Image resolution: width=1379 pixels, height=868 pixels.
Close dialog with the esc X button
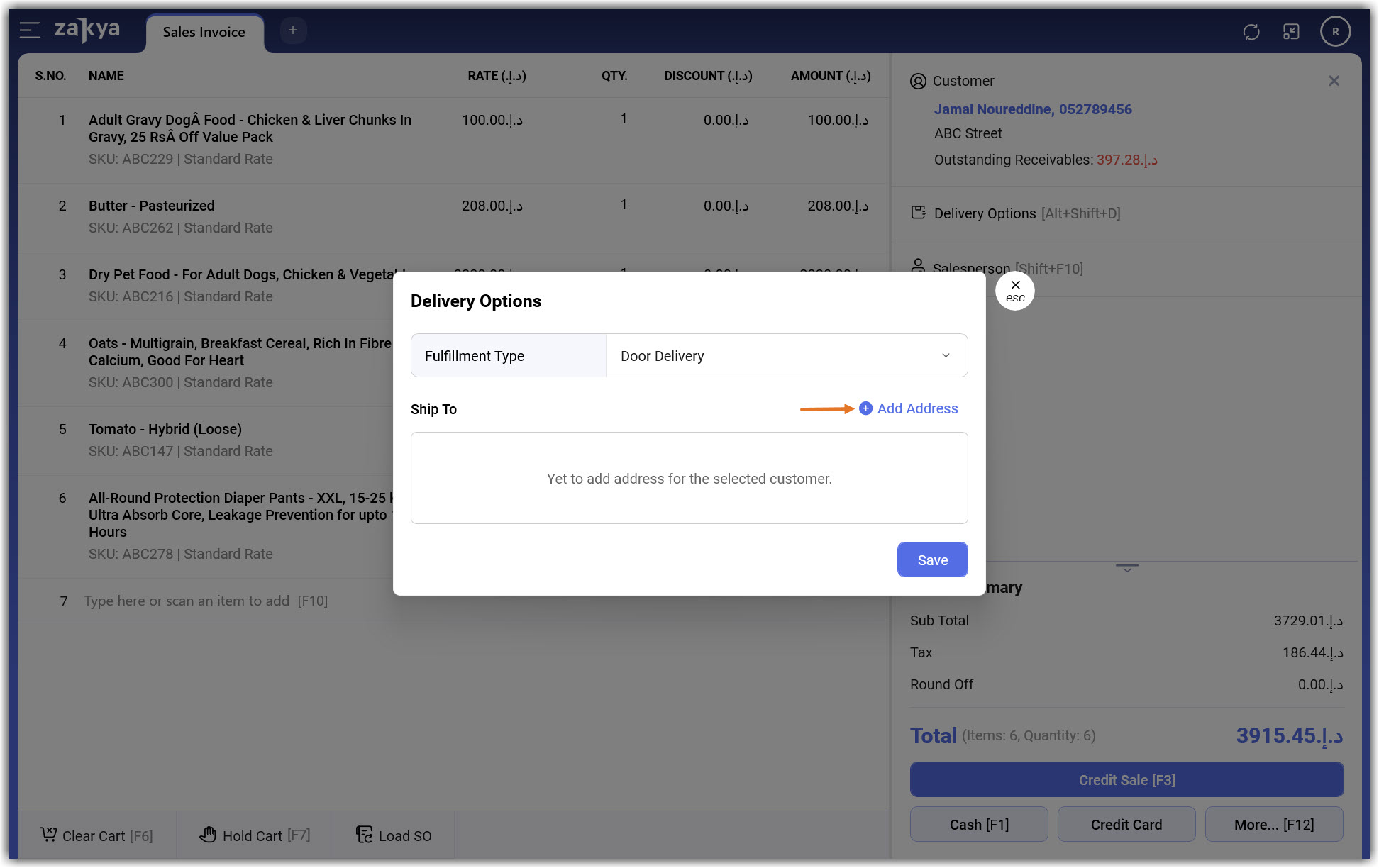[x=1015, y=291]
